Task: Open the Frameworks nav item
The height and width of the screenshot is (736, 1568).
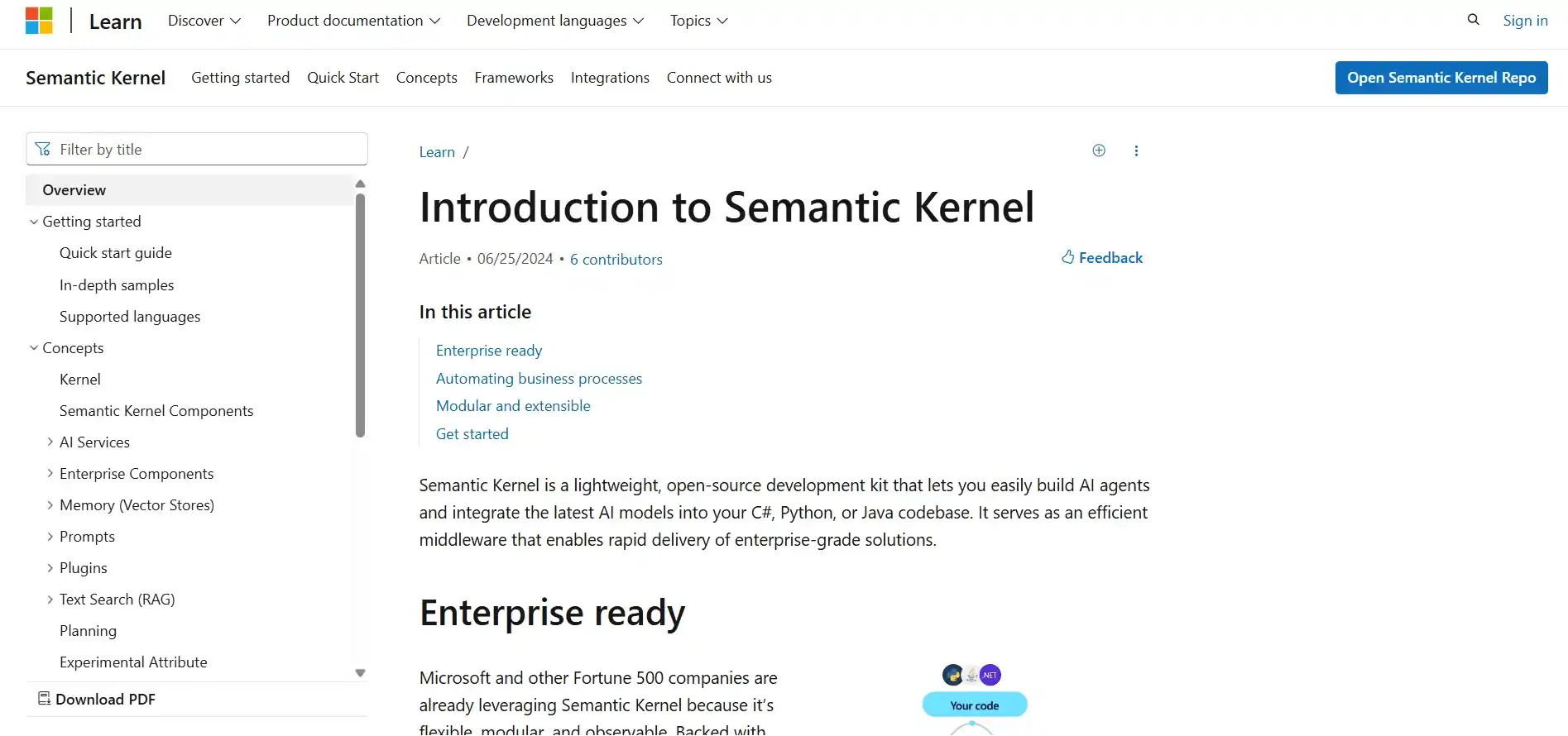Action: tap(514, 78)
